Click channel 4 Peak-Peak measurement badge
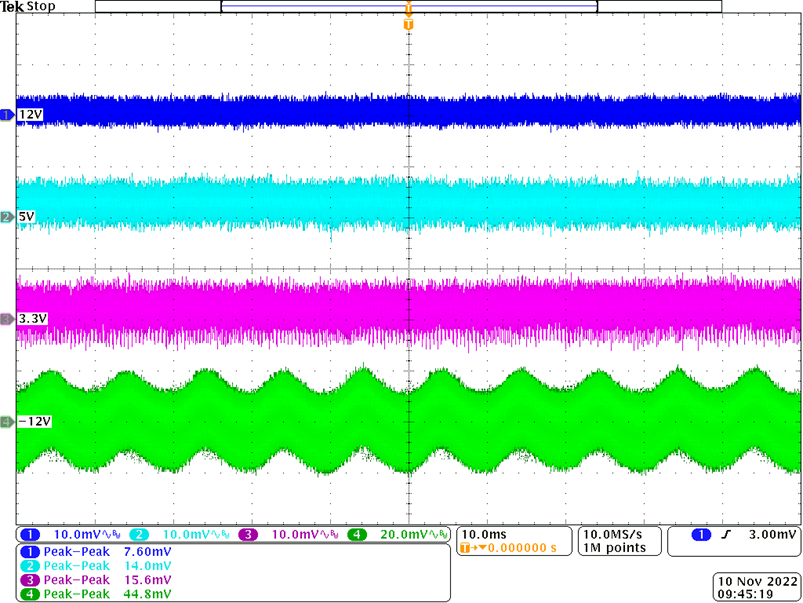Viewport: 803px width, 603px height. coord(30,594)
